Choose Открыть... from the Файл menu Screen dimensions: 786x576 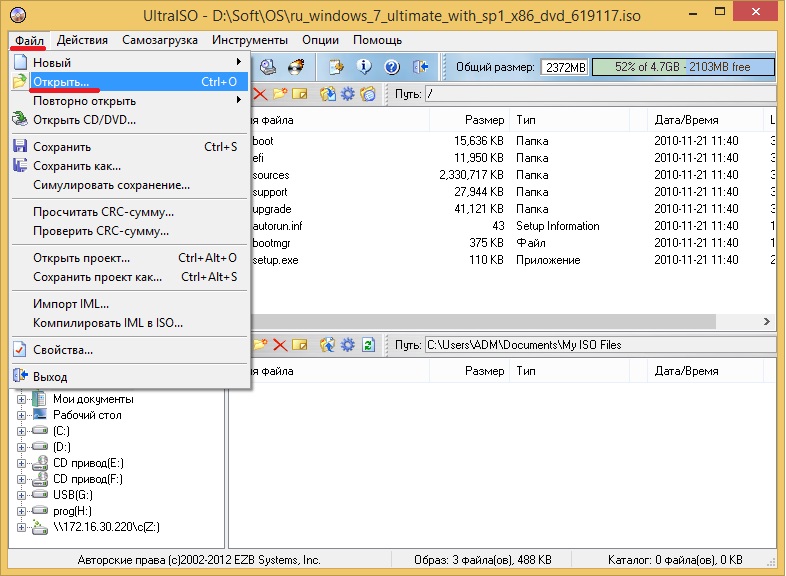[x=129, y=81]
